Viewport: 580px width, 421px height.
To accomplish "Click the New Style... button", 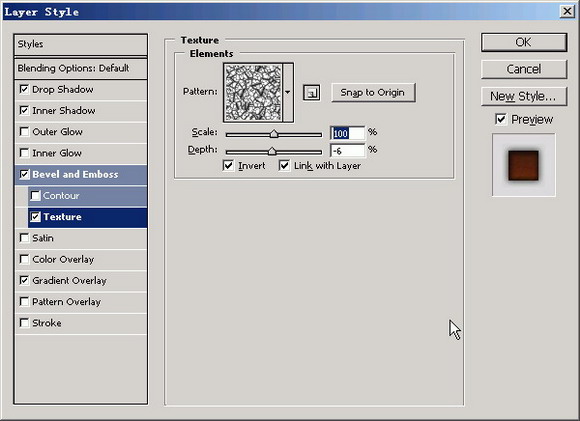I will tap(524, 96).
